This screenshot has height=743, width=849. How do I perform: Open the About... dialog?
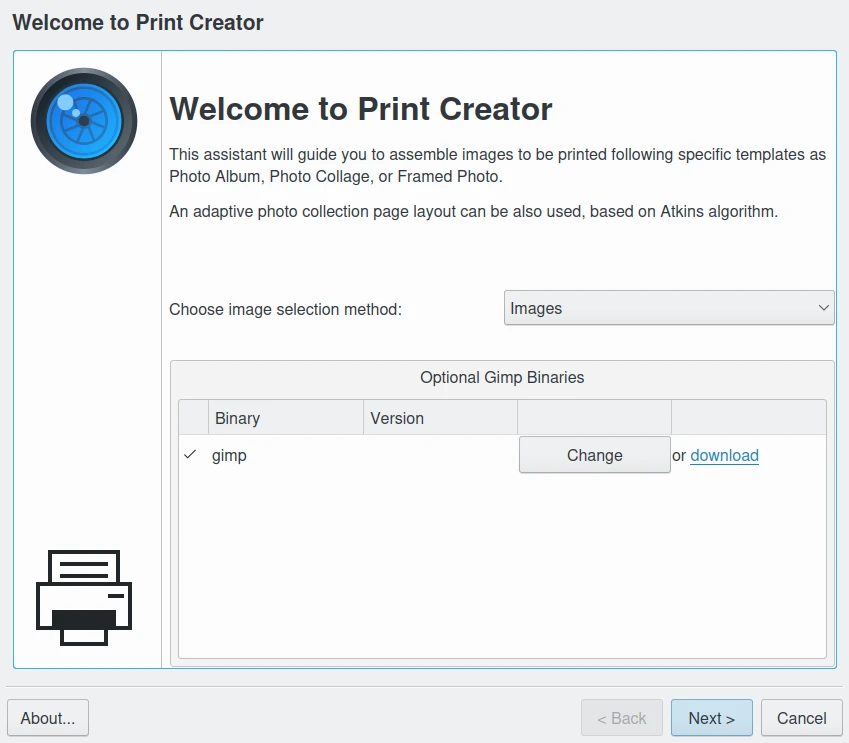pyautogui.click(x=48, y=718)
